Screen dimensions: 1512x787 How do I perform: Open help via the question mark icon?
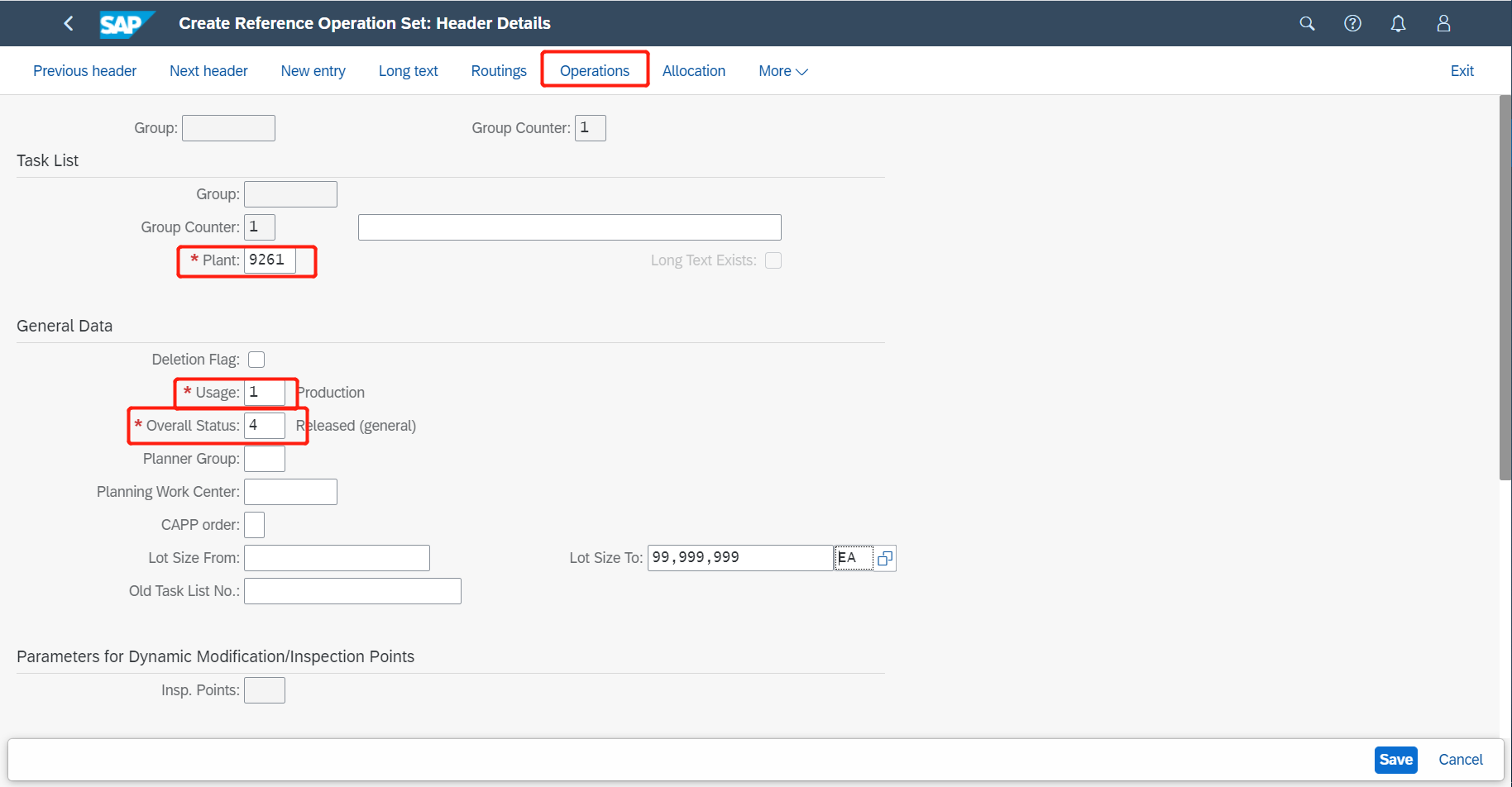(x=1352, y=23)
